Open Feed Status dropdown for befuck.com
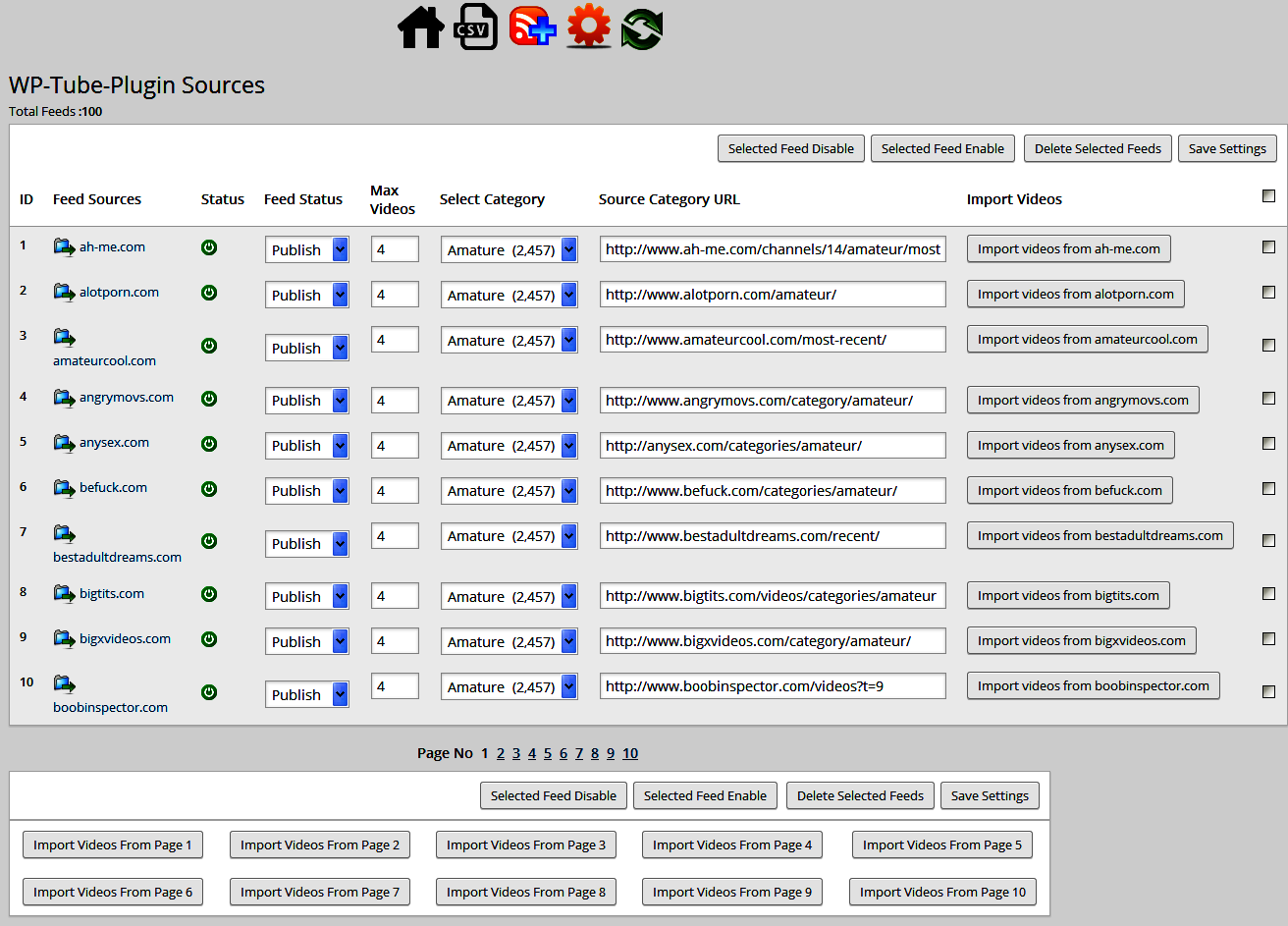Image resolution: width=1288 pixels, height=926 pixels. tap(307, 490)
